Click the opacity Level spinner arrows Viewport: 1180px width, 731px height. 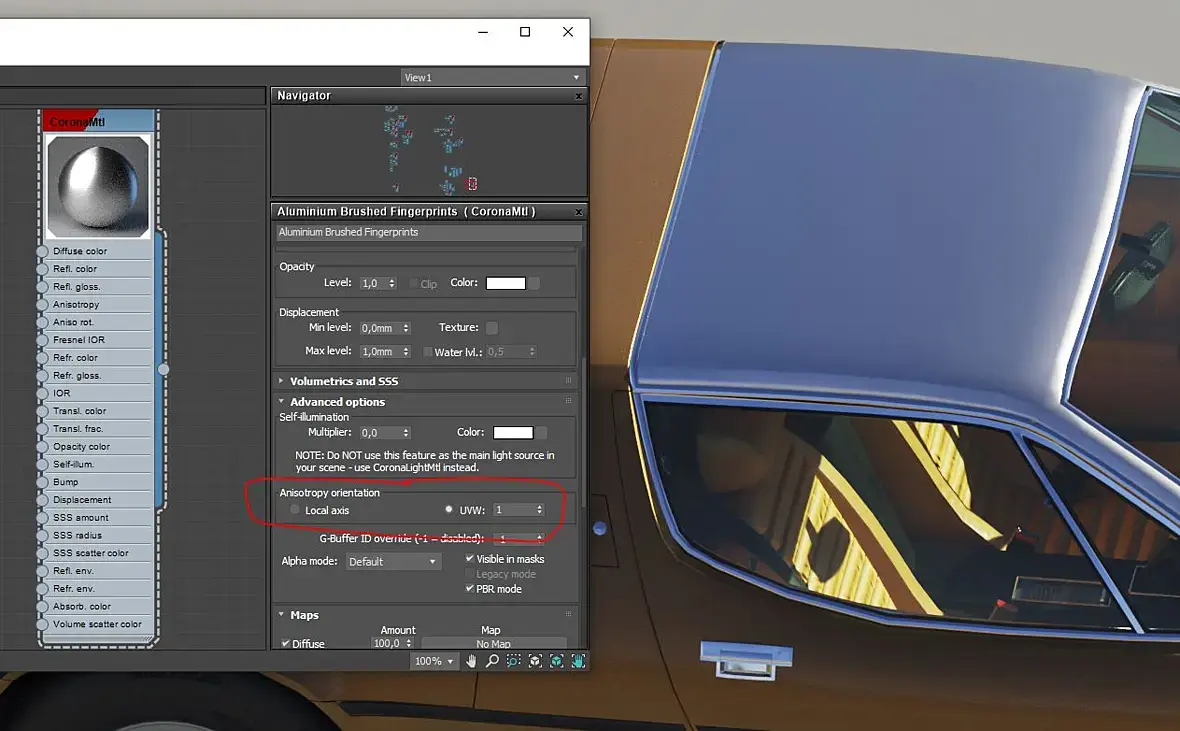[x=392, y=284]
